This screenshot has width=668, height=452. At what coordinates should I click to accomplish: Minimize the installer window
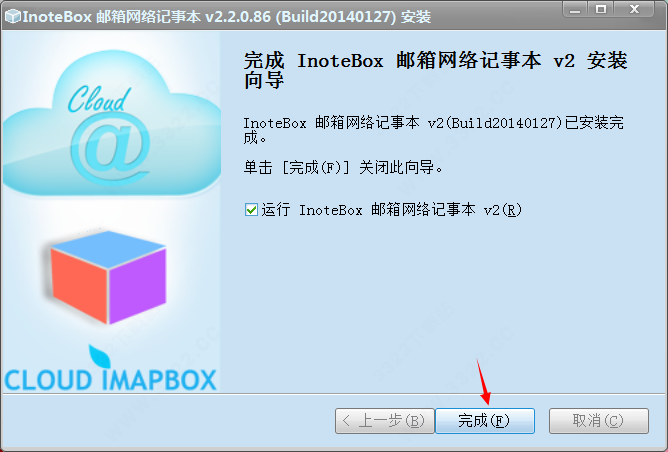pyautogui.click(x=575, y=9)
